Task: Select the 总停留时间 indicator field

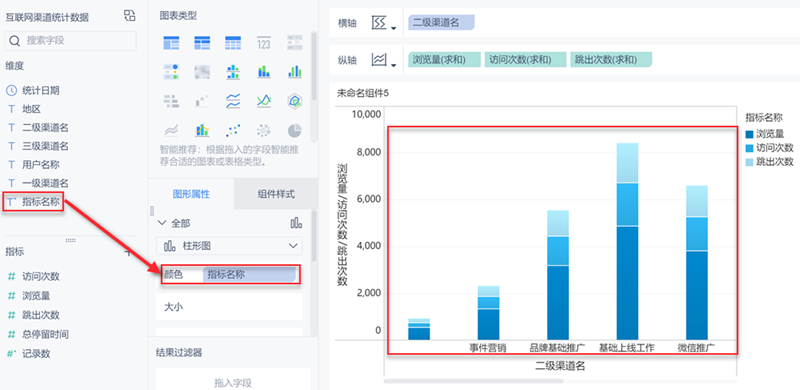Action: pos(45,334)
